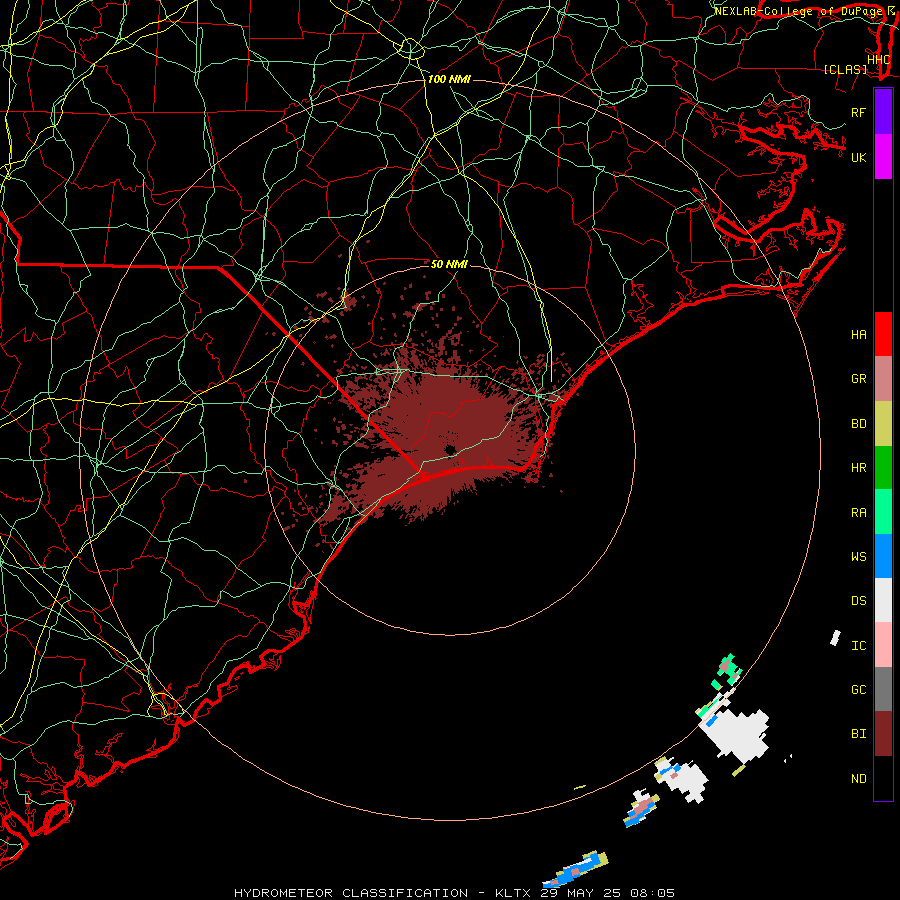Pick the dark green HR legend swatch
Viewport: 900px width, 900px height.
(x=883, y=468)
